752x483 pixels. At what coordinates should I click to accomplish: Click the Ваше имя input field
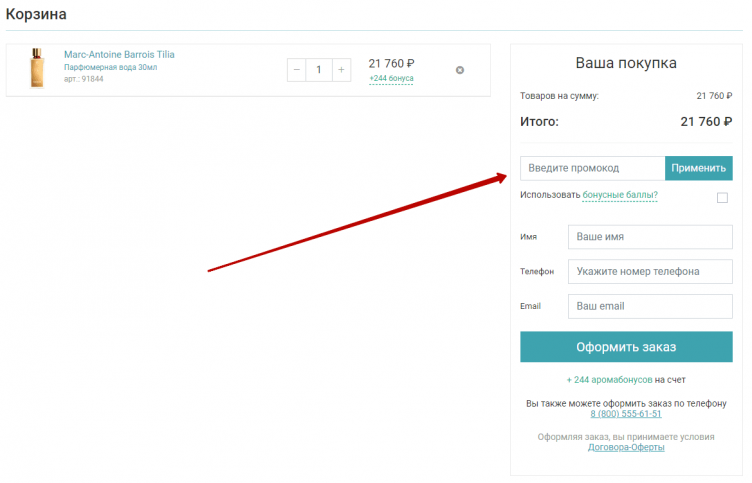click(649, 237)
